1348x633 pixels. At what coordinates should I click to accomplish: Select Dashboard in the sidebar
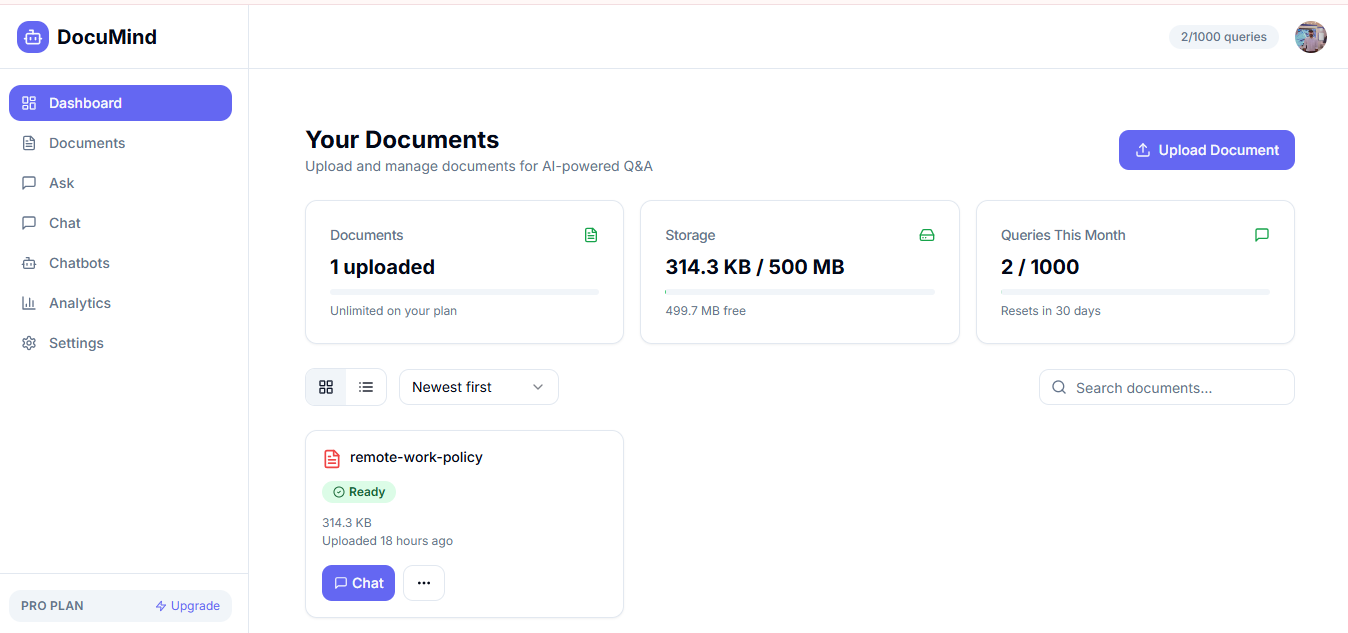pyautogui.click(x=85, y=102)
